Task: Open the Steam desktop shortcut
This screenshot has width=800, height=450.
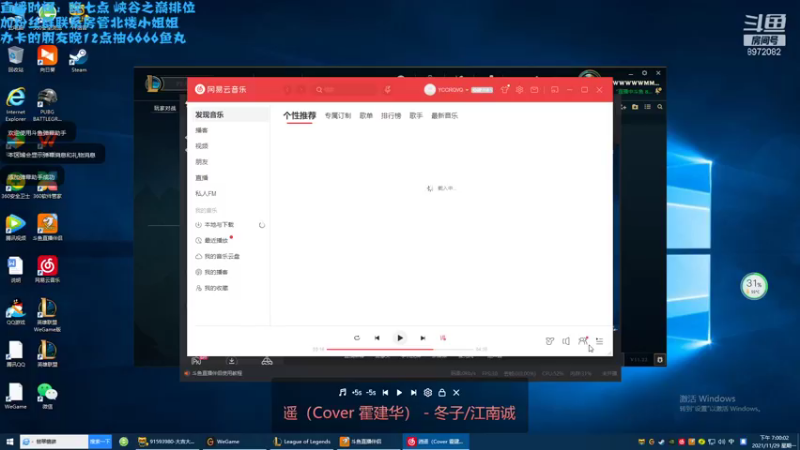Action: 79,60
